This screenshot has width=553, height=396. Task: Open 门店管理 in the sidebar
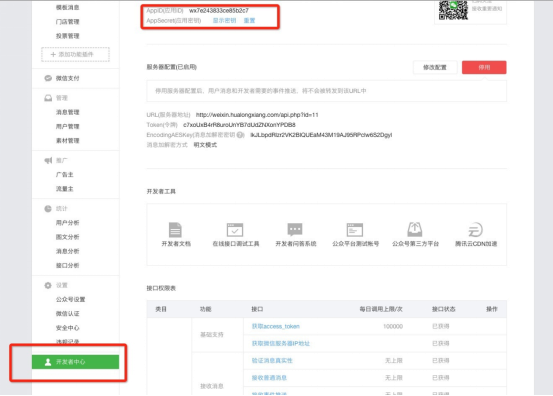pos(68,22)
